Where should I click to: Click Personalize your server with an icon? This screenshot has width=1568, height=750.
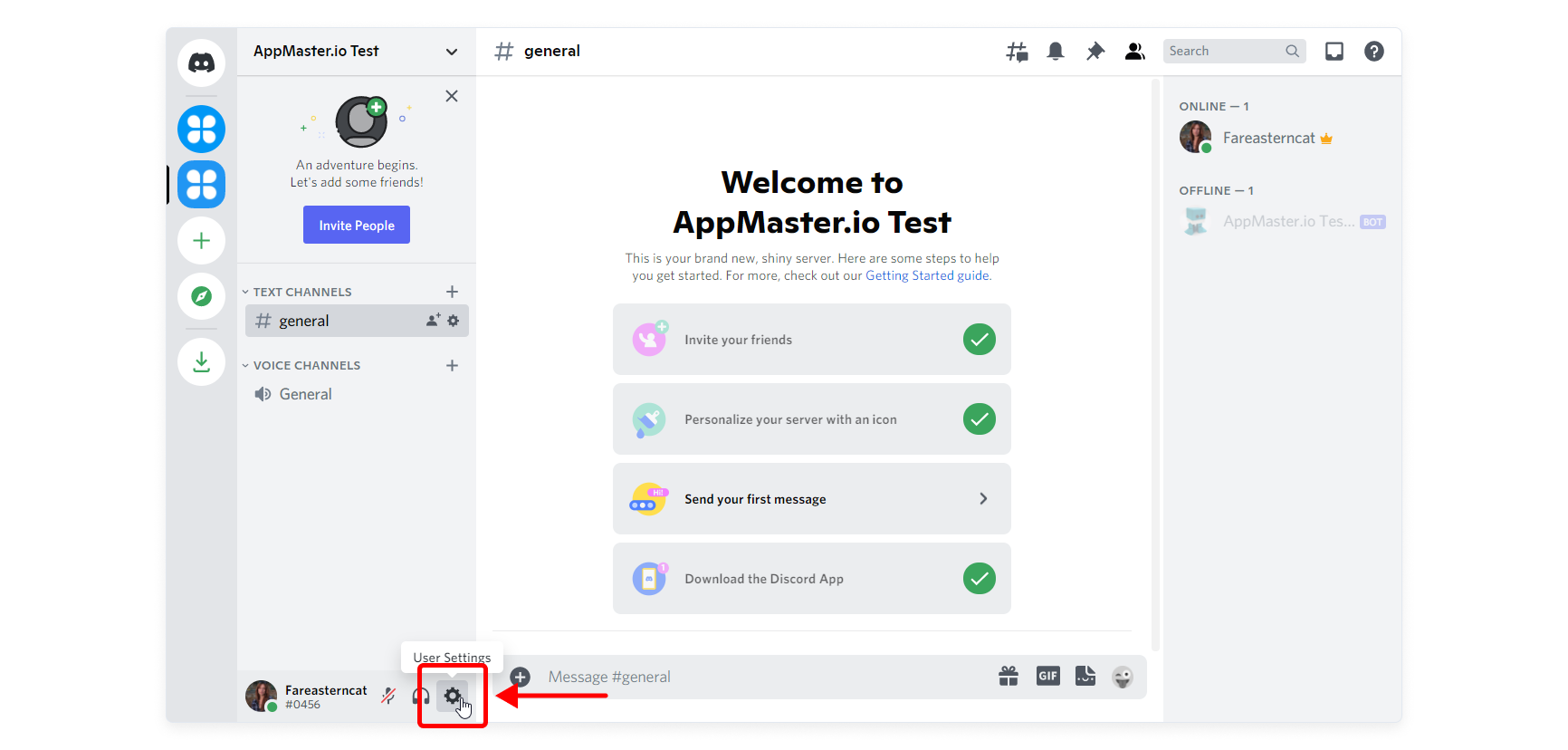pyautogui.click(x=812, y=419)
